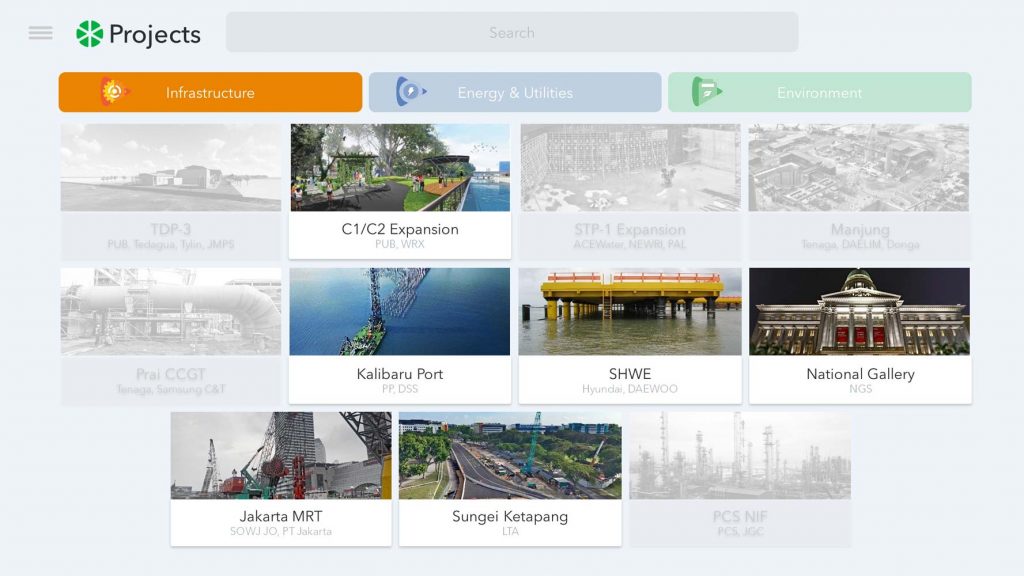Open the Prai CCGT project image
The height and width of the screenshot is (576, 1024).
click(x=171, y=312)
